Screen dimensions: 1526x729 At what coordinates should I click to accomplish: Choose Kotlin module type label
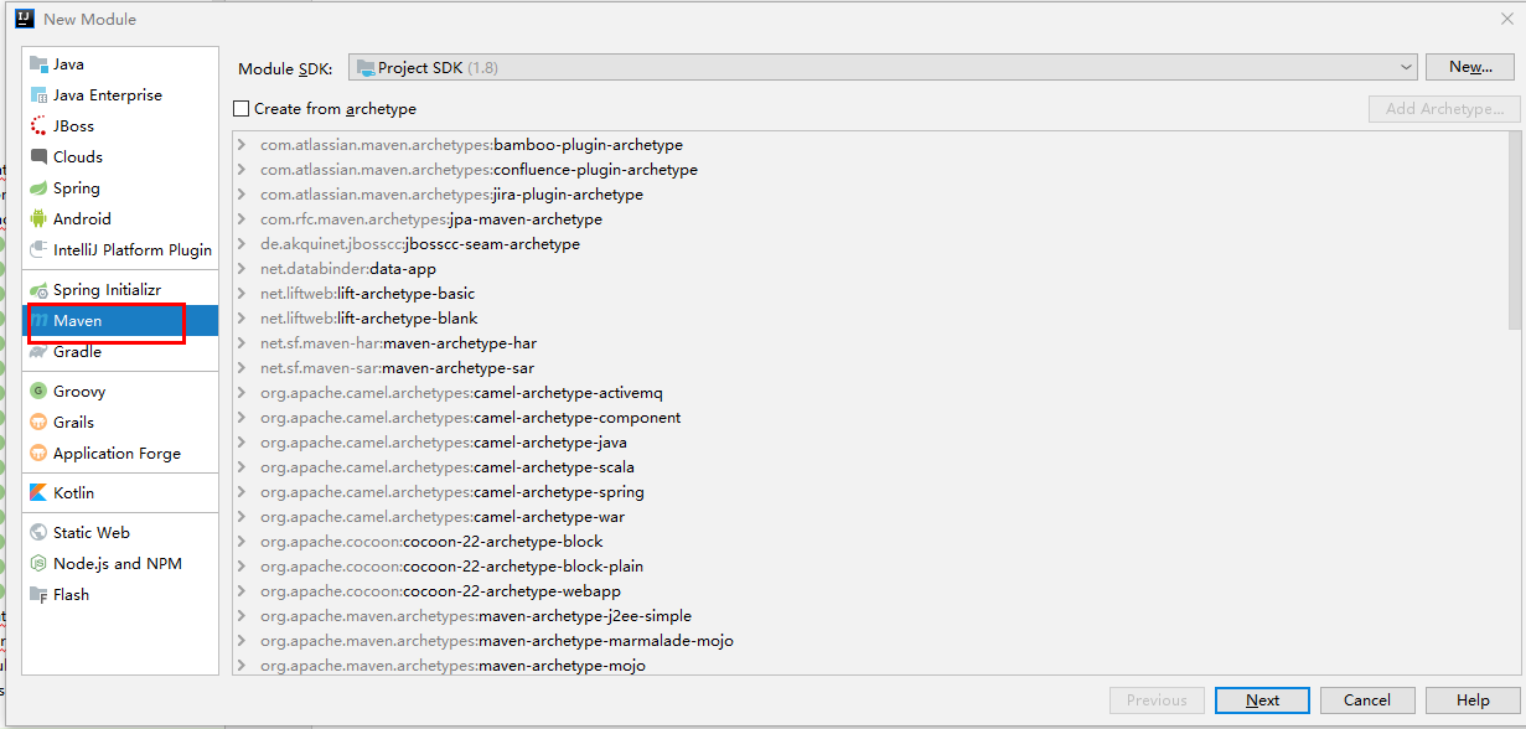point(74,493)
